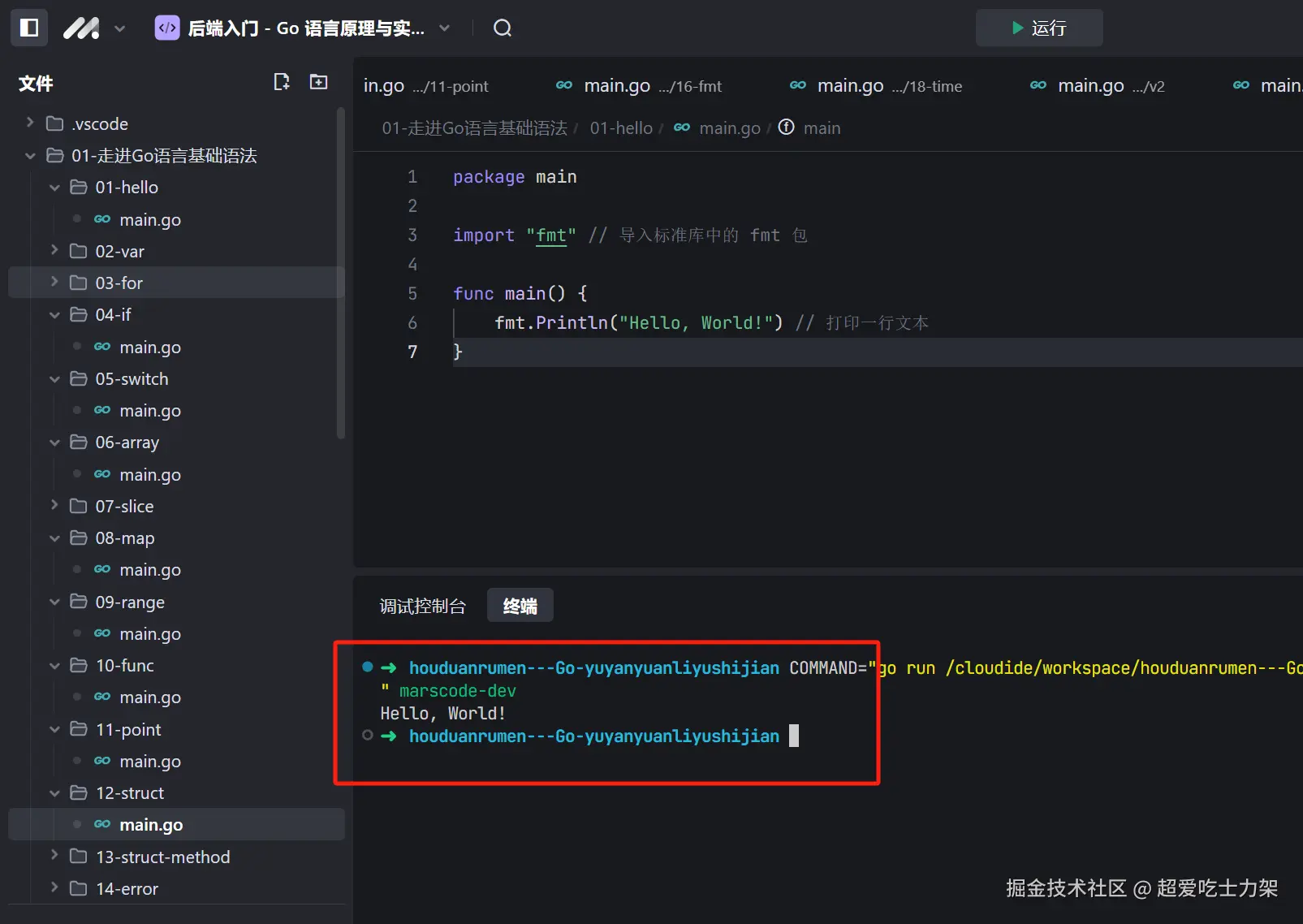Click the Hello, World! terminal output
The height and width of the screenshot is (924, 1303).
coord(443,713)
